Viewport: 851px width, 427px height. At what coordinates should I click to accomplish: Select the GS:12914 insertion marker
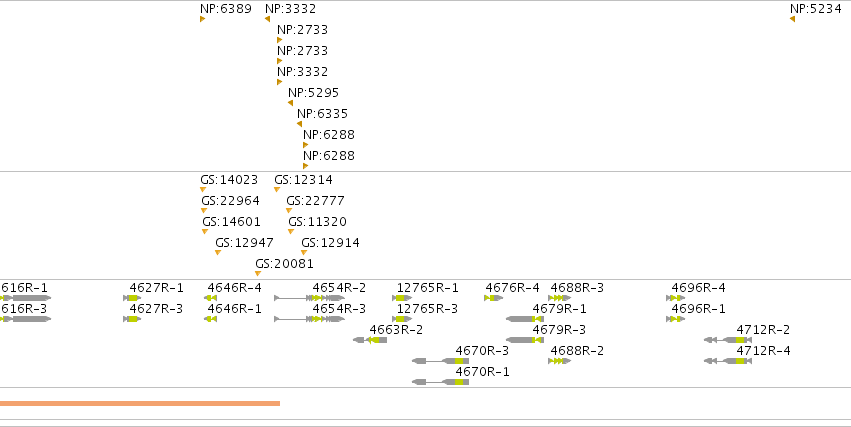[304, 252]
